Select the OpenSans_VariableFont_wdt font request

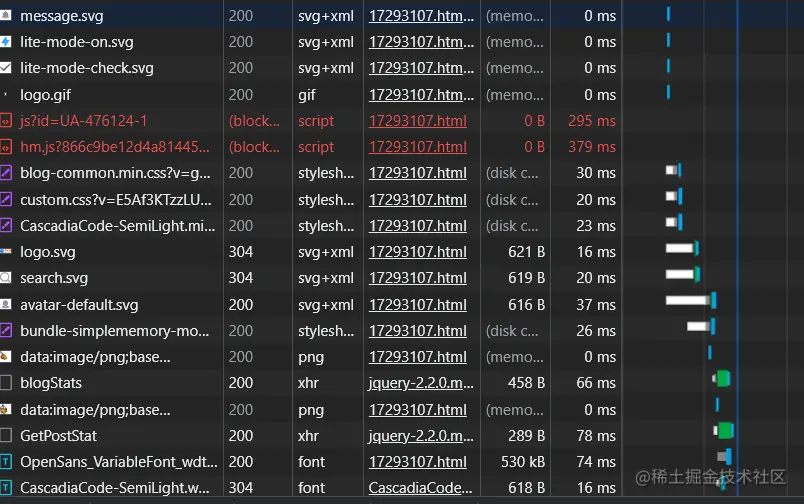click(x=119, y=462)
